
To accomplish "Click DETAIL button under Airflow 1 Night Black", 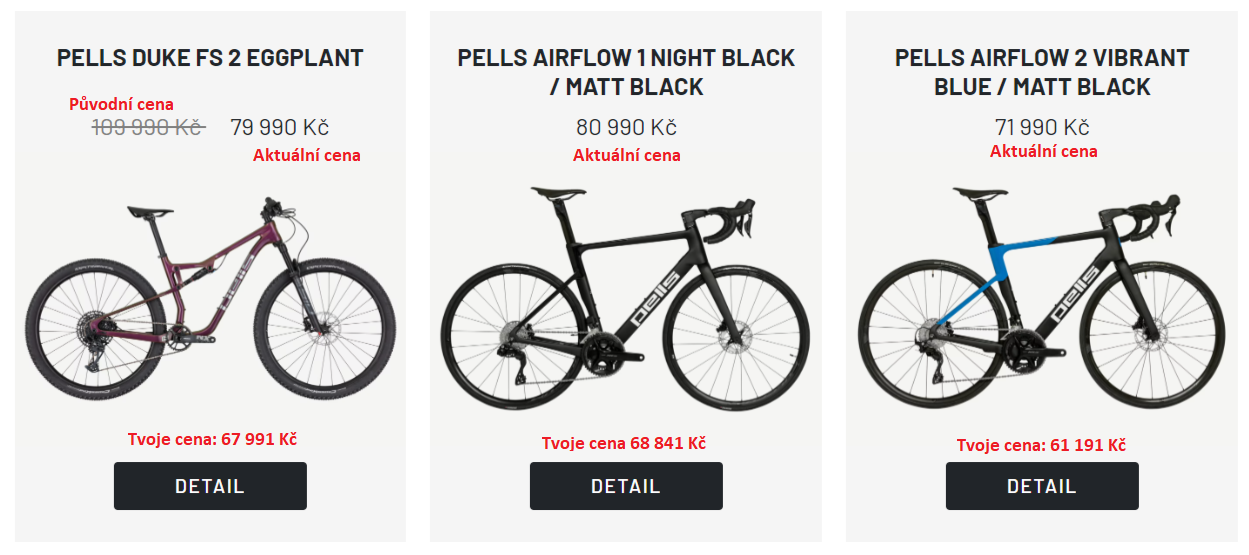I will pyautogui.click(x=626, y=486).
